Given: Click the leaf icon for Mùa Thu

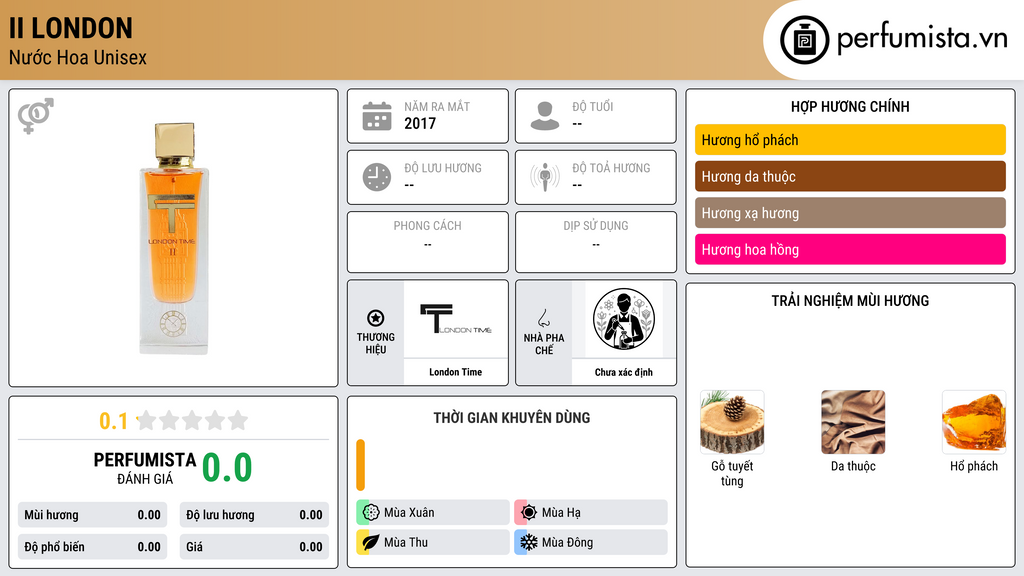Looking at the screenshot, I should click(371, 542).
